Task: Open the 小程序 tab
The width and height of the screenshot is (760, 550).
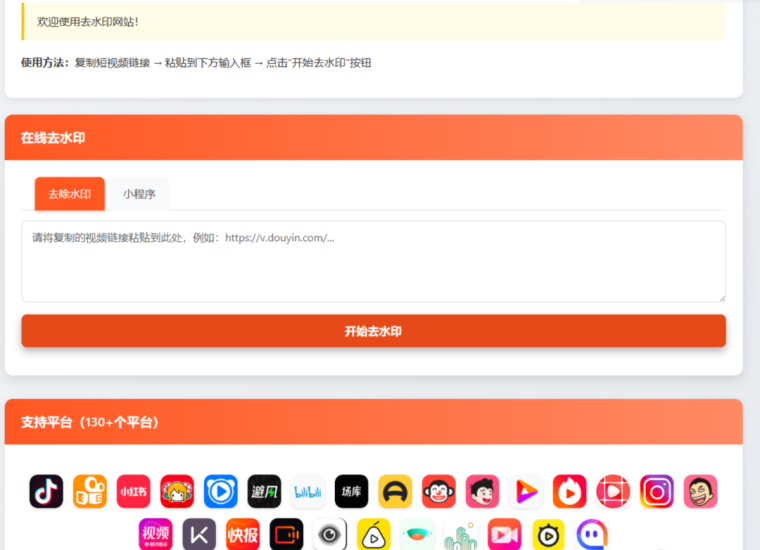Action: (139, 194)
